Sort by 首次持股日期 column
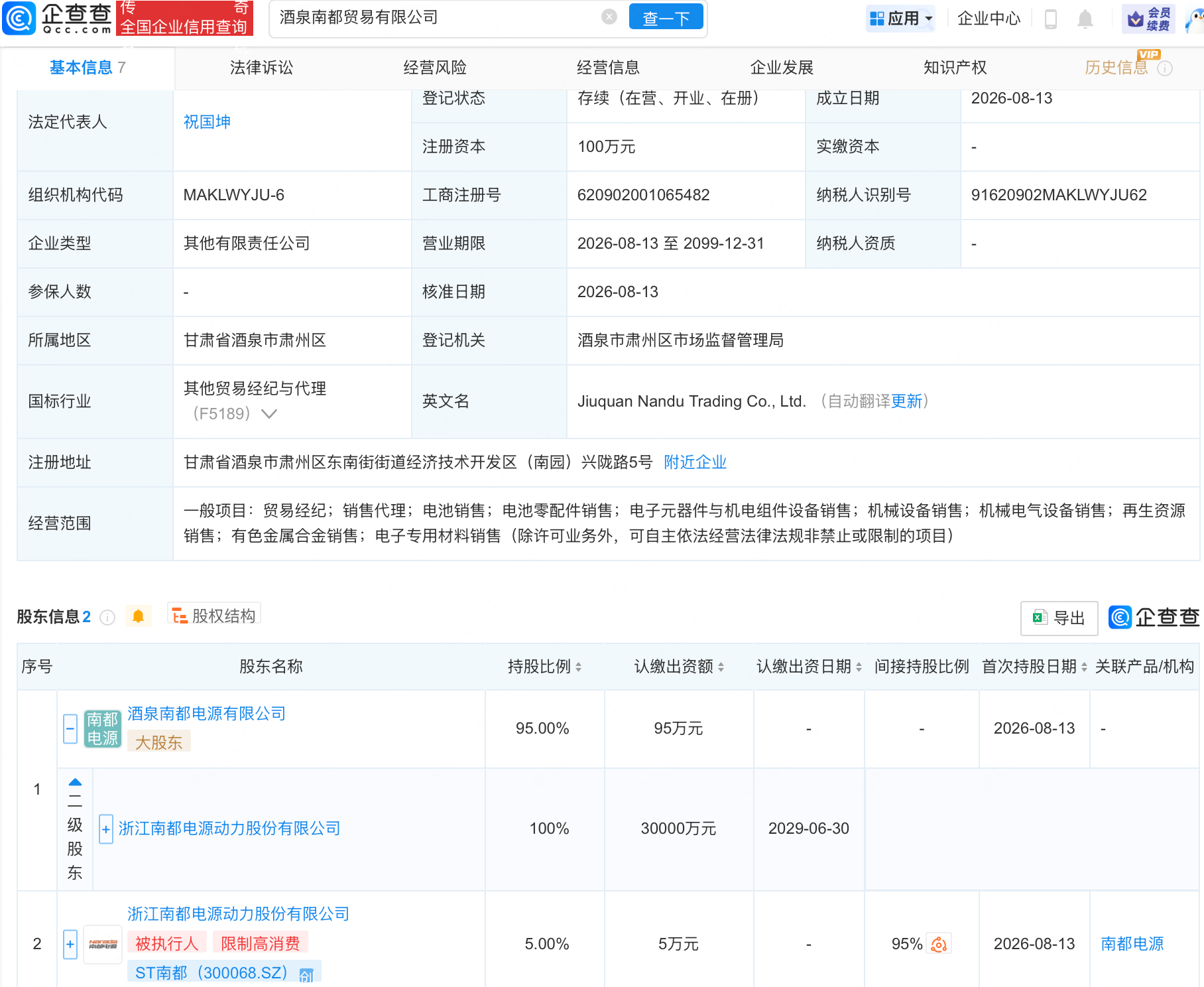The height and width of the screenshot is (987, 1204). coord(1084,667)
